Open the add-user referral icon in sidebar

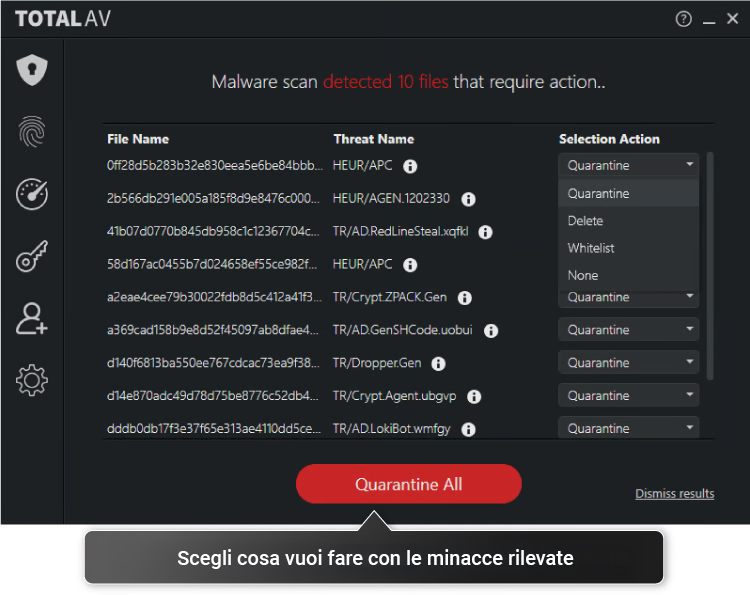pos(32,318)
